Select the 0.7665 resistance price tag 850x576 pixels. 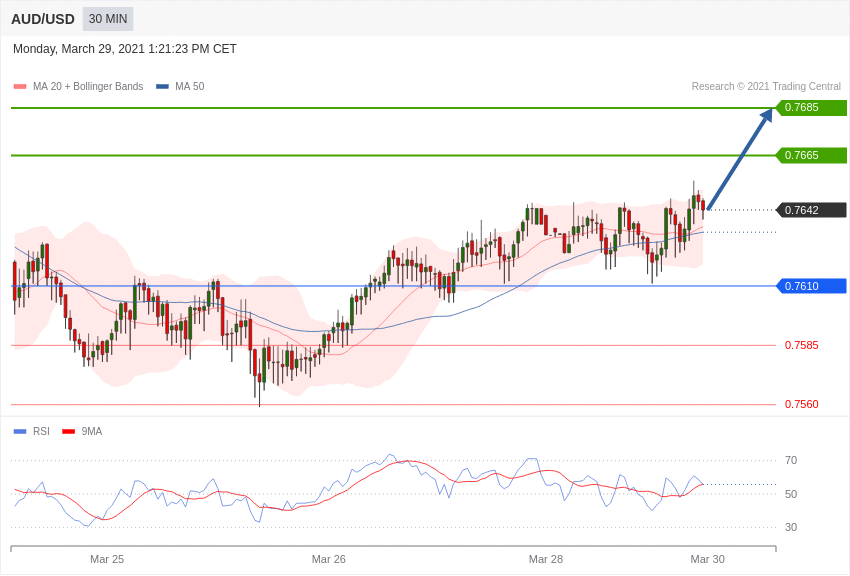click(x=812, y=156)
